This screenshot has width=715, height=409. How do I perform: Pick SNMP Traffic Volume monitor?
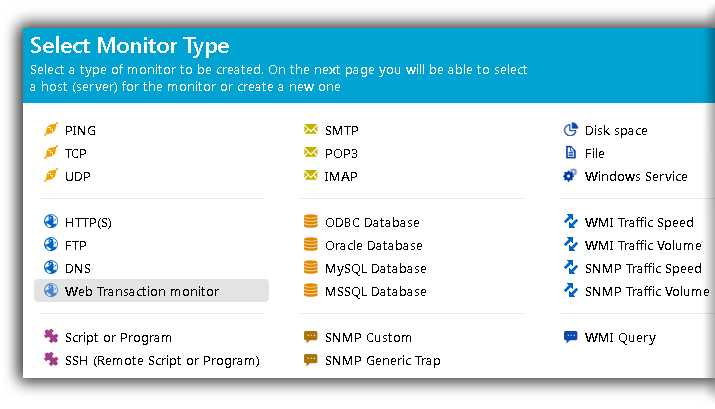pos(646,291)
